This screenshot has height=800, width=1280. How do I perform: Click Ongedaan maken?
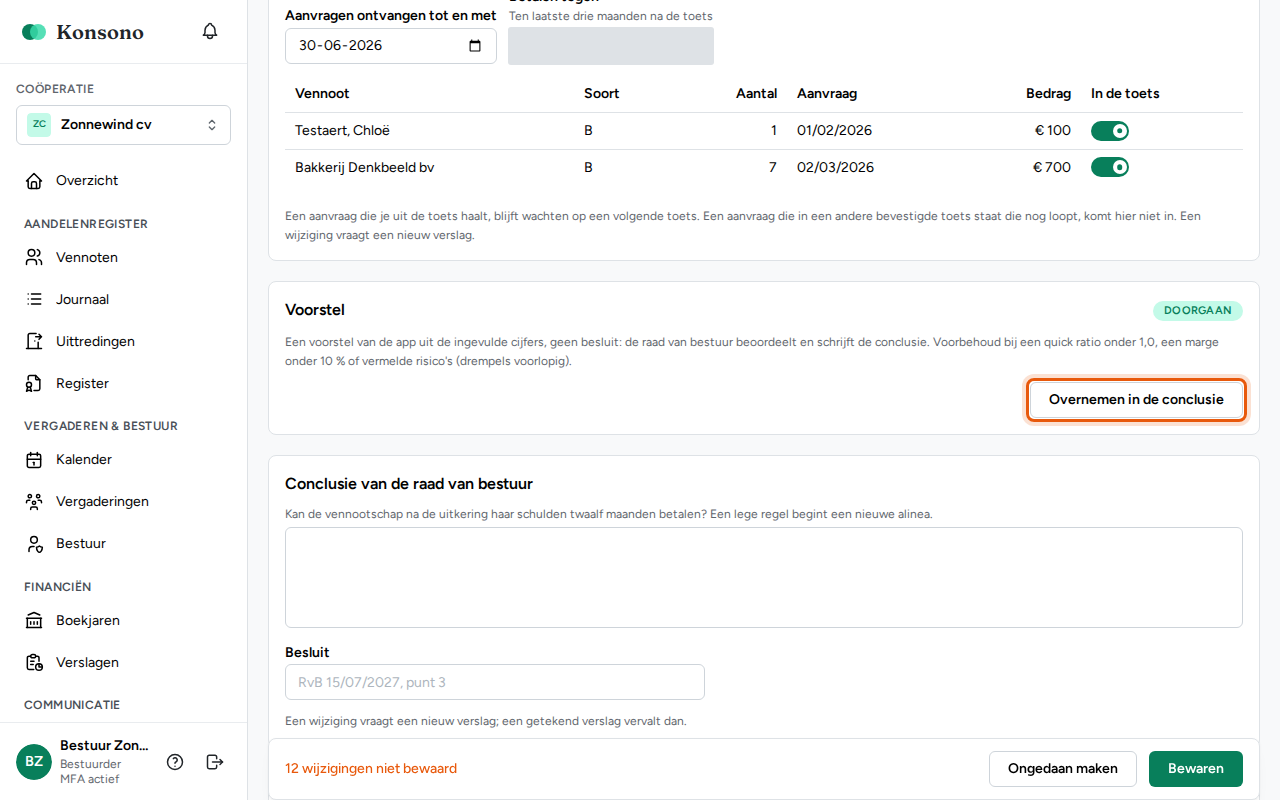1063,769
